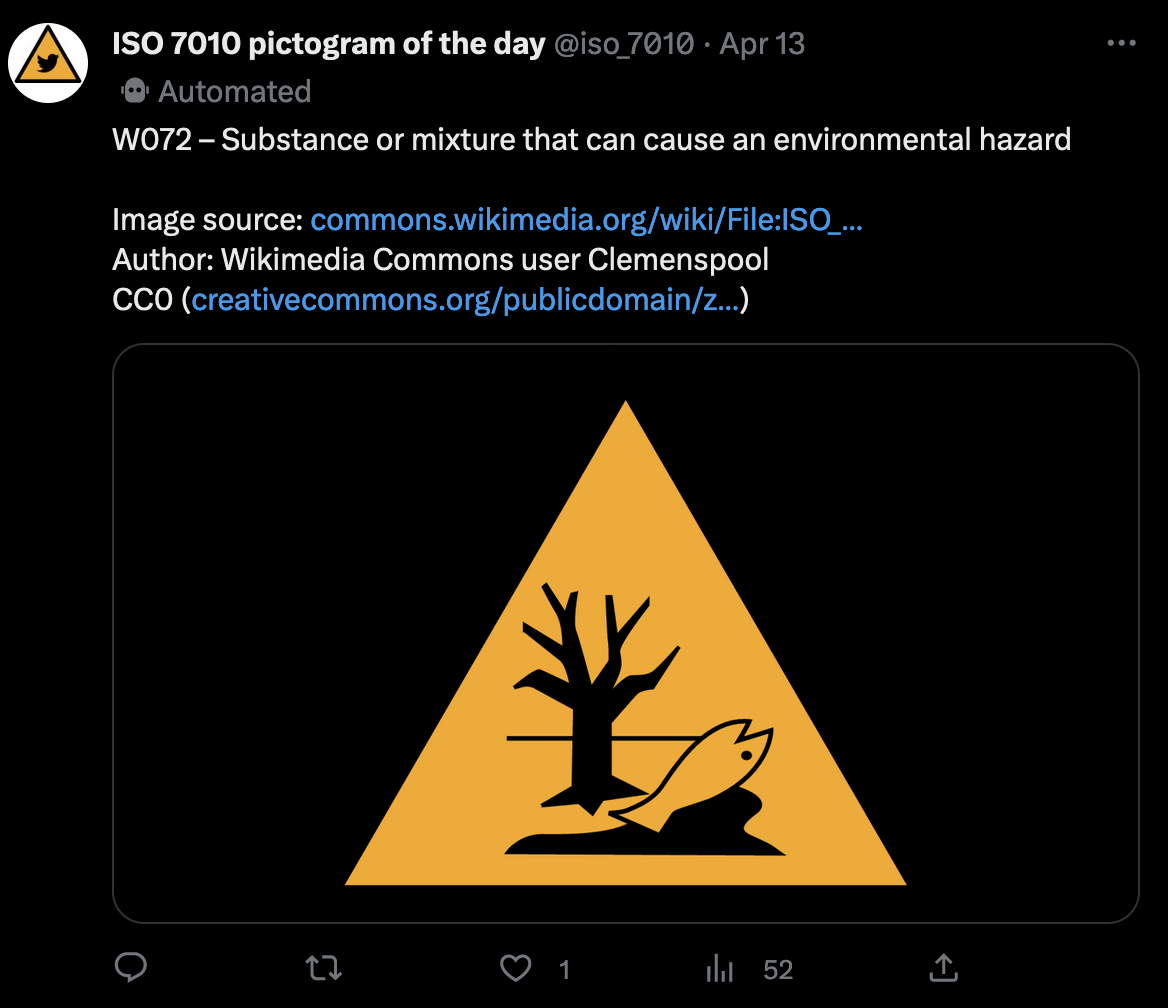The height and width of the screenshot is (1008, 1168).
Task: Click the view count 52
Action: coord(778,969)
